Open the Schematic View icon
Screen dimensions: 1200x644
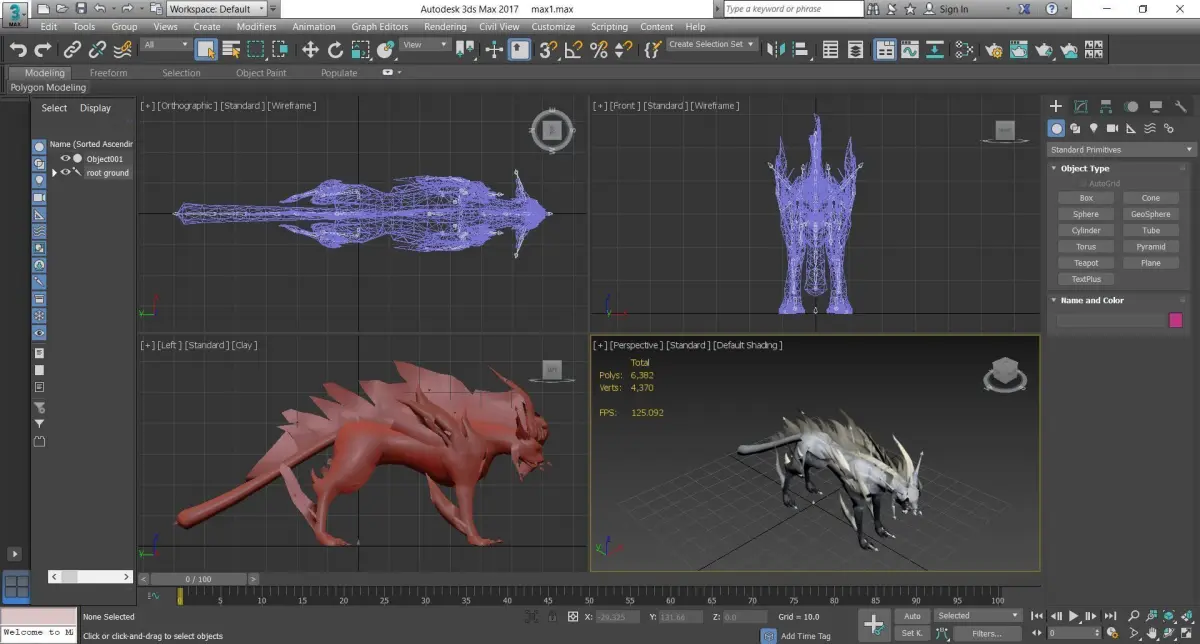coord(964,49)
